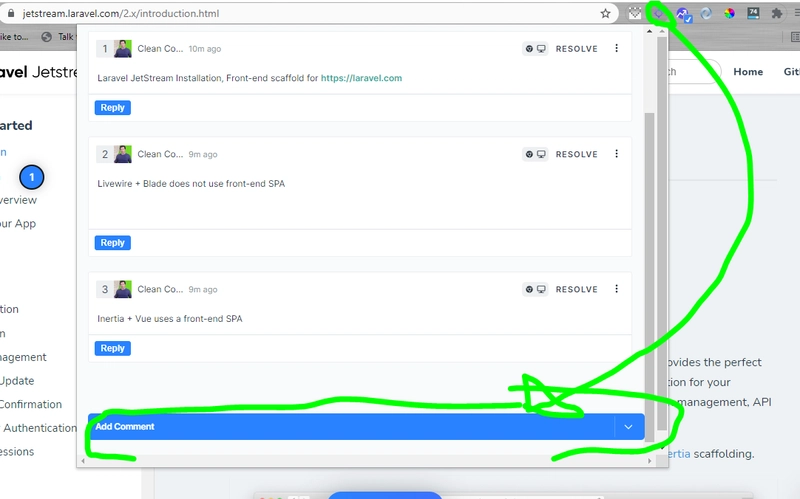
Task: Resolve comment 2 about Livewire + Blade
Action: [577, 154]
